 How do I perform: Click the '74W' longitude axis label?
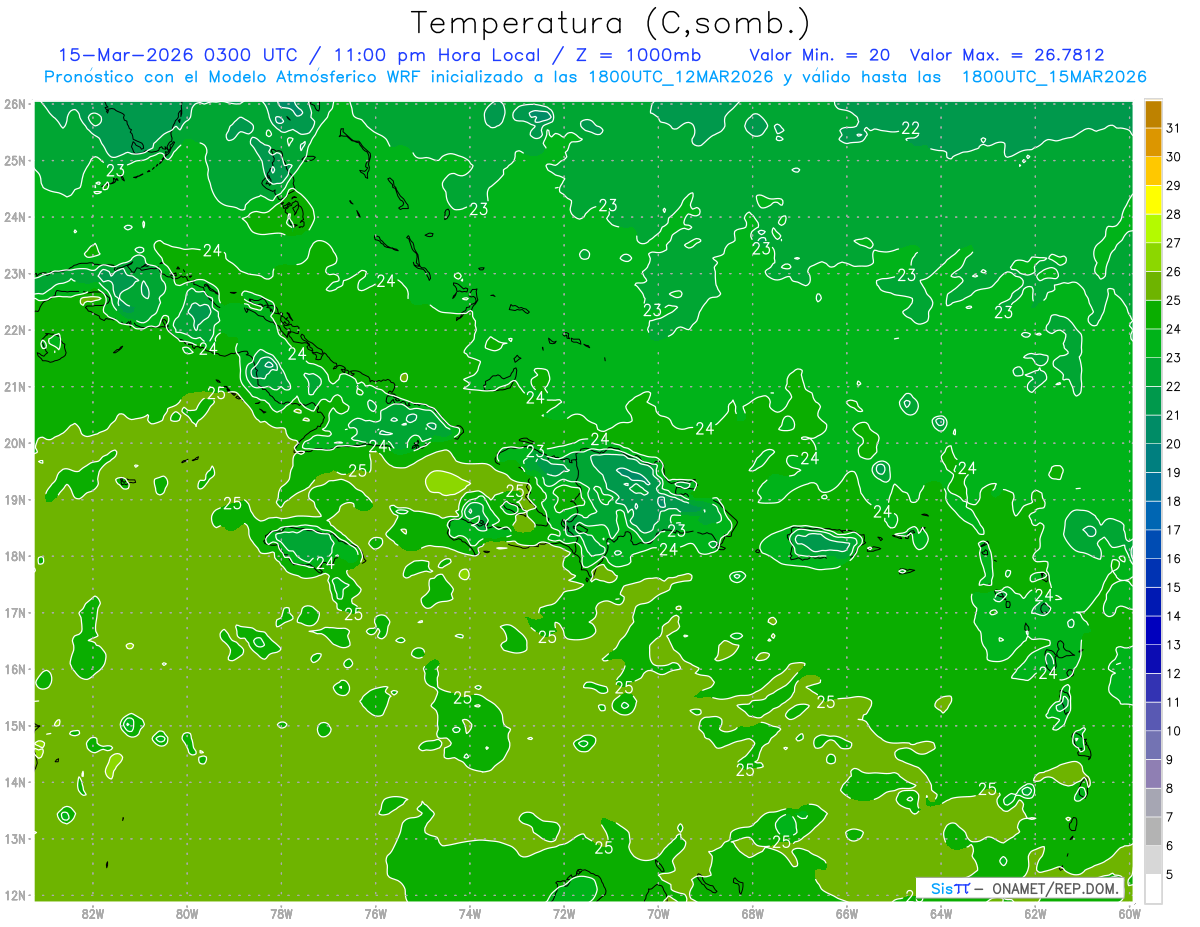click(x=470, y=913)
